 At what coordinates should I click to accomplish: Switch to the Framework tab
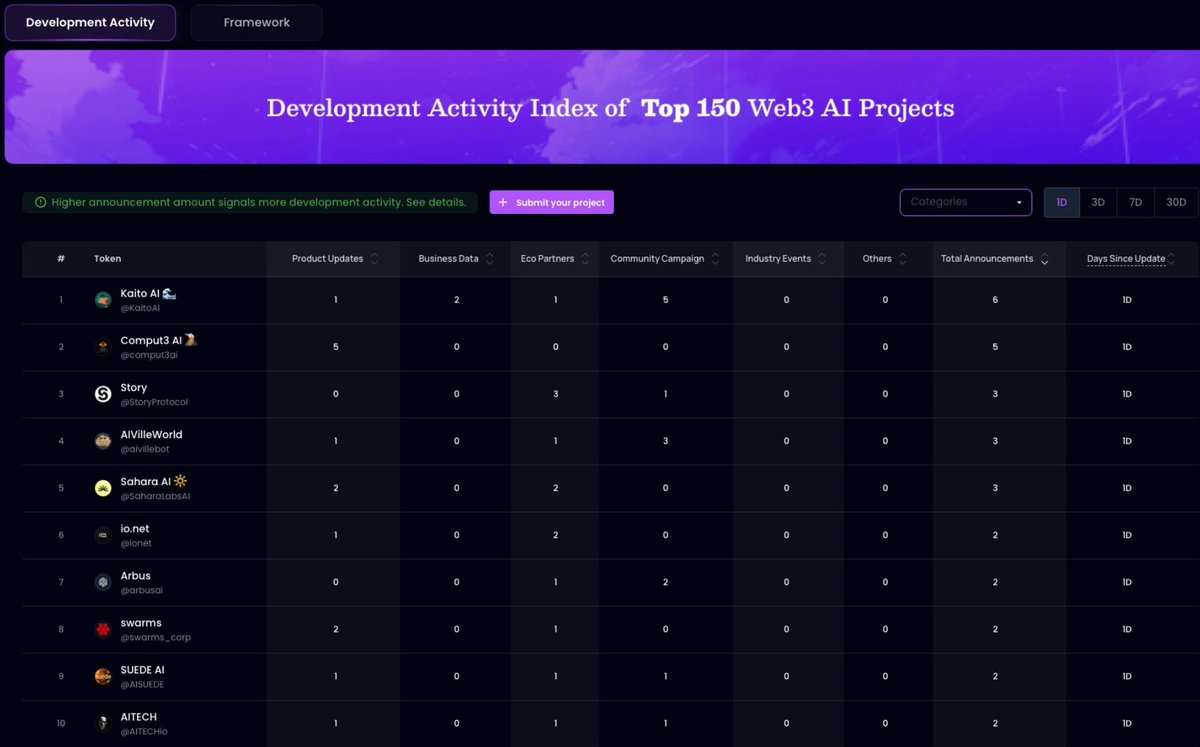coord(257,22)
